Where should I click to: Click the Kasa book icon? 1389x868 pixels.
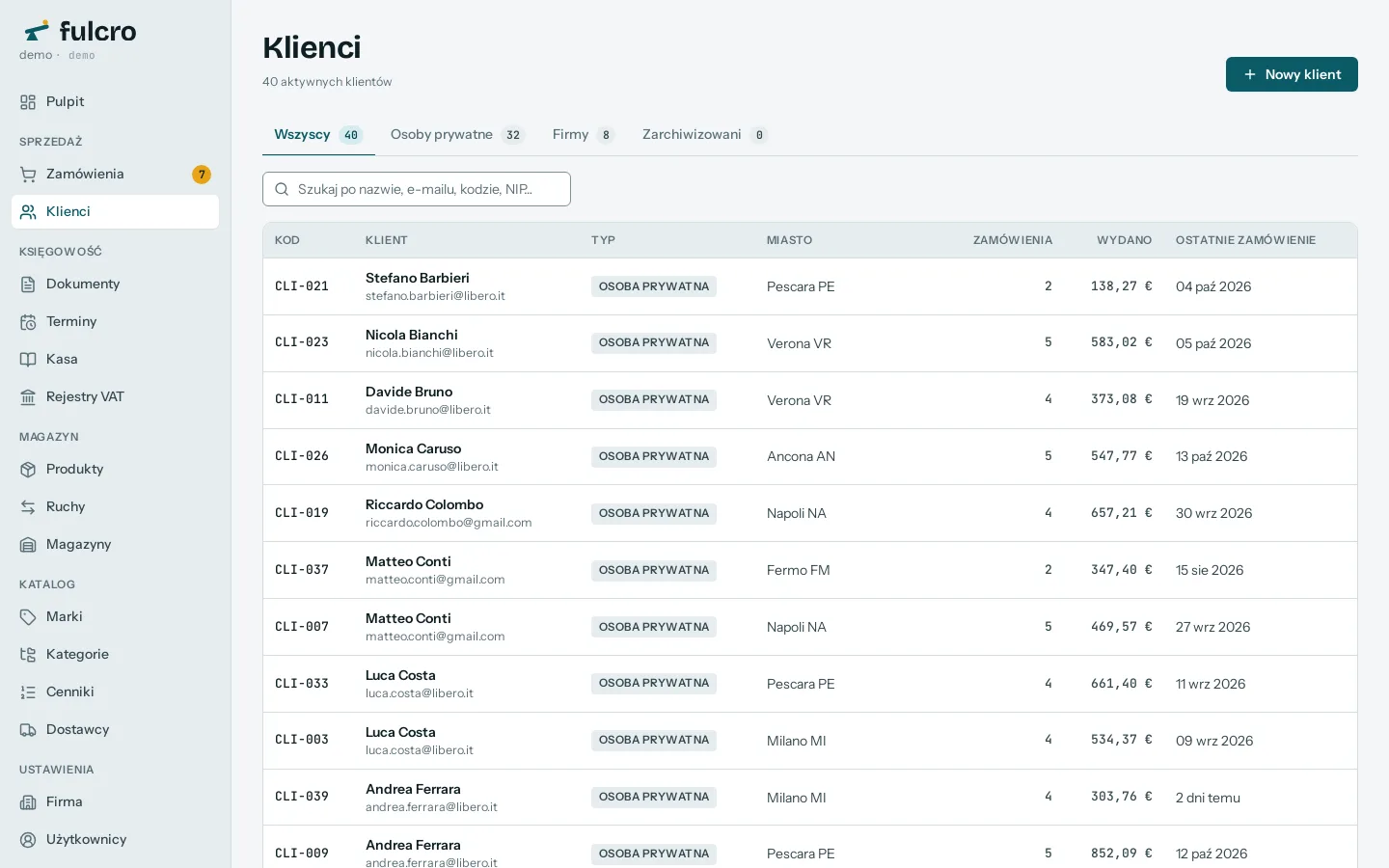(28, 360)
